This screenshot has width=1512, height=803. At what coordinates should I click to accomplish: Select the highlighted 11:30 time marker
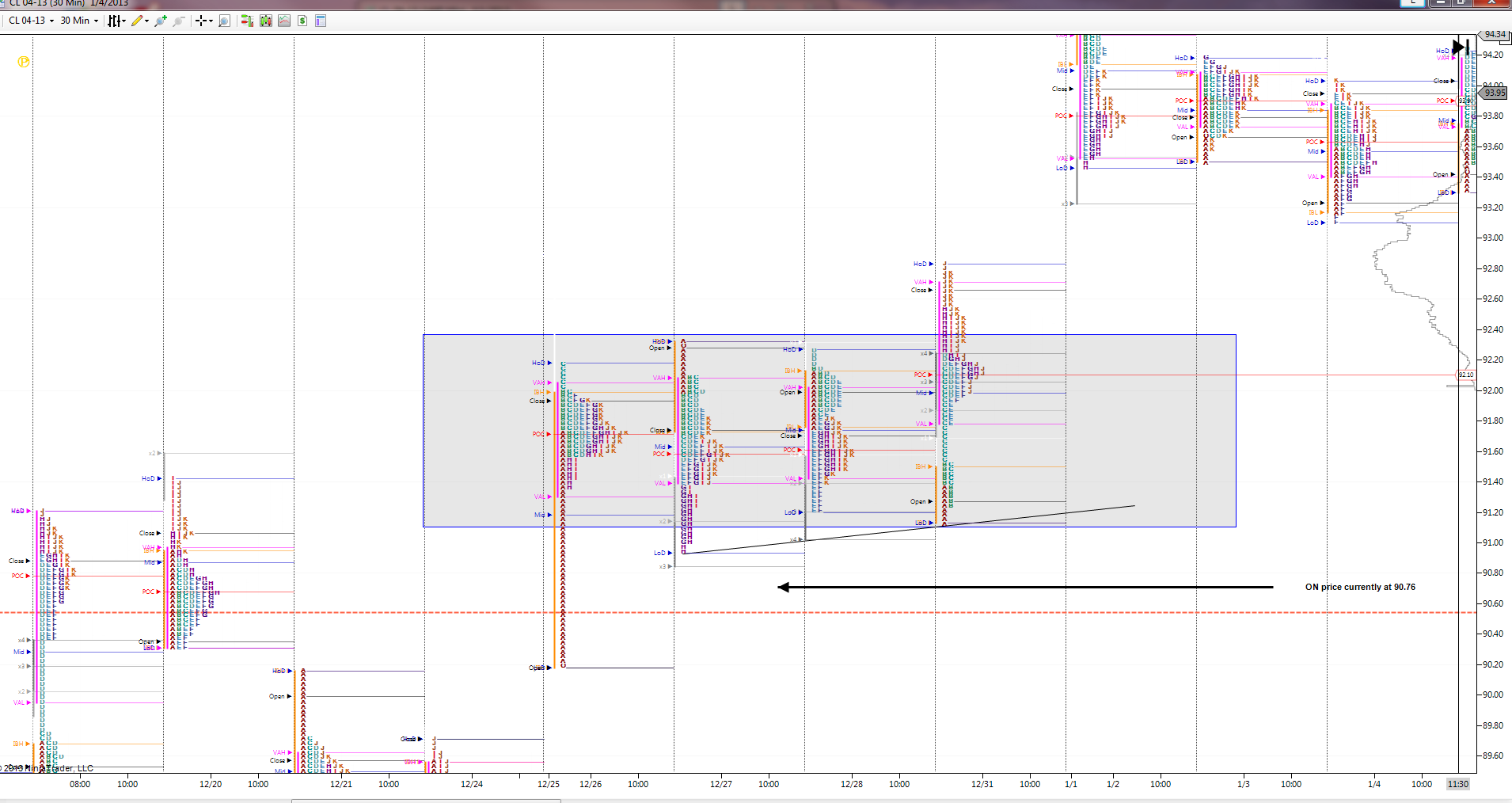1458,784
